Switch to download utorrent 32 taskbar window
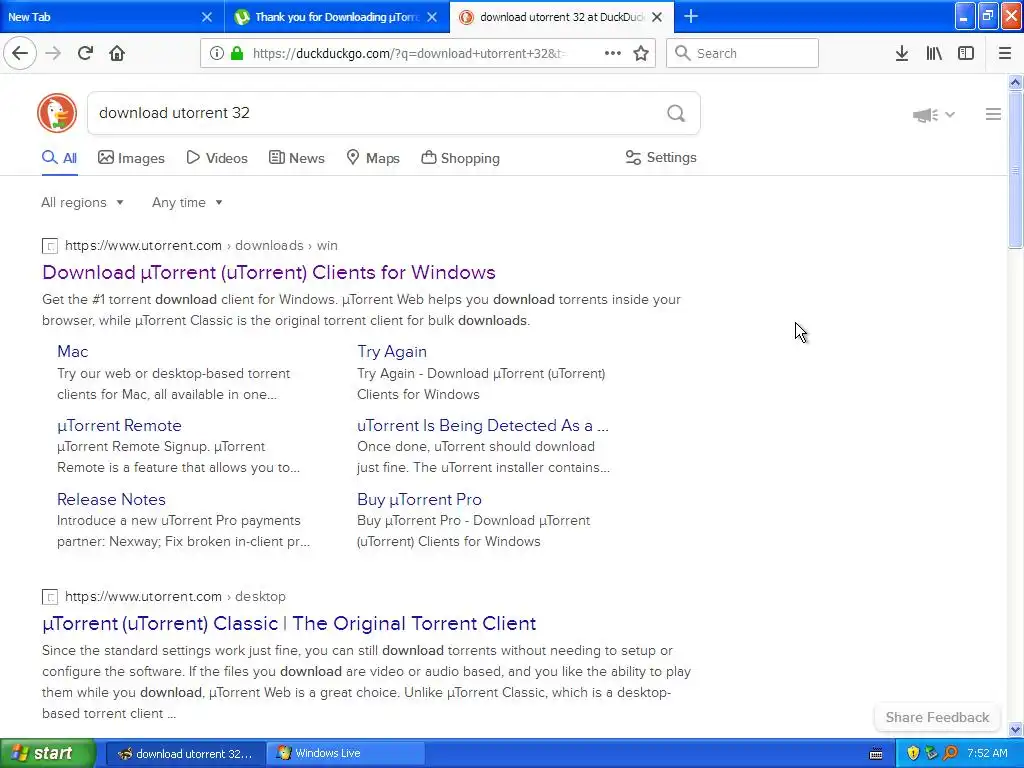This screenshot has height=768, width=1024. 185,754
